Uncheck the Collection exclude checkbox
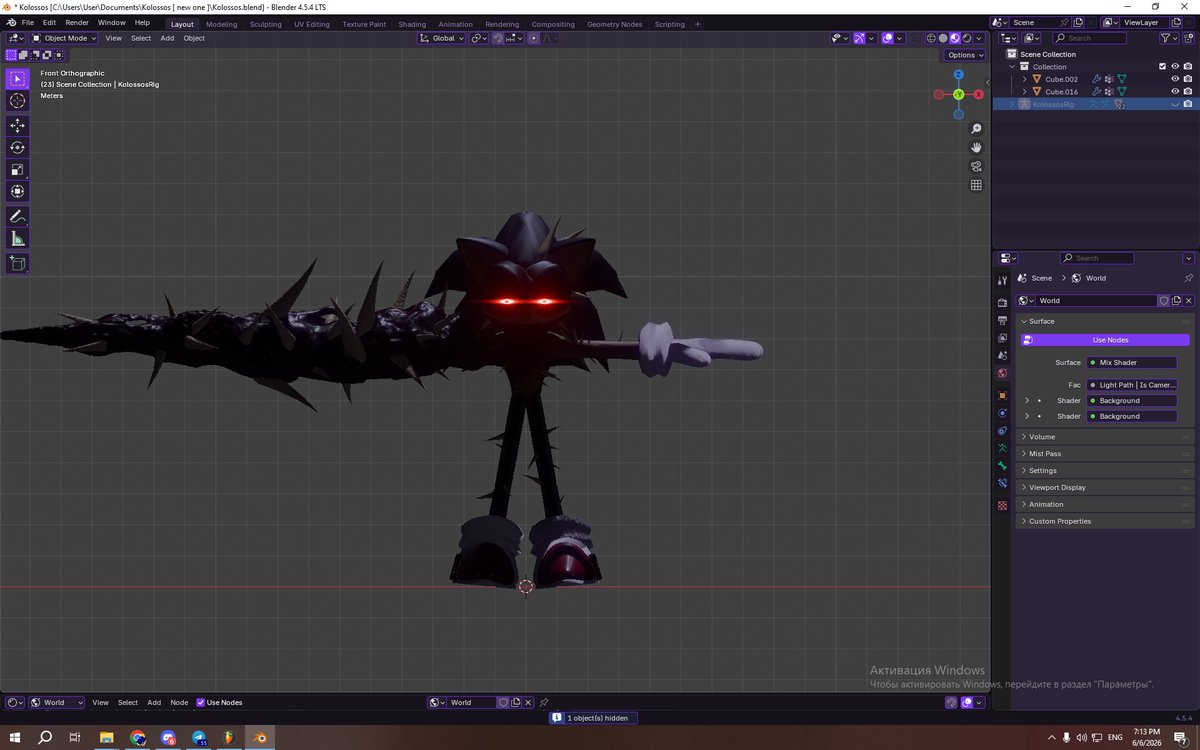 coord(1162,66)
